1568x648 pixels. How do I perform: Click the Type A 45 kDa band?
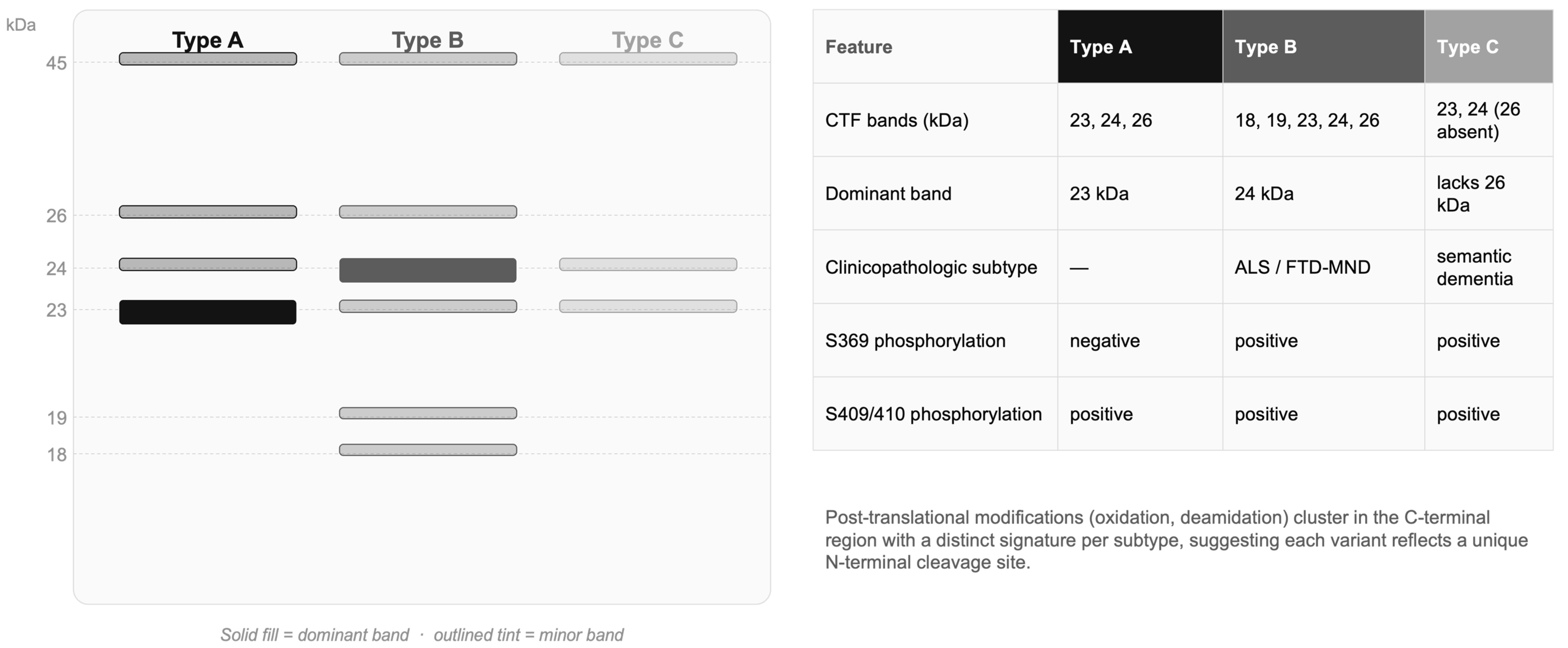[x=208, y=58]
